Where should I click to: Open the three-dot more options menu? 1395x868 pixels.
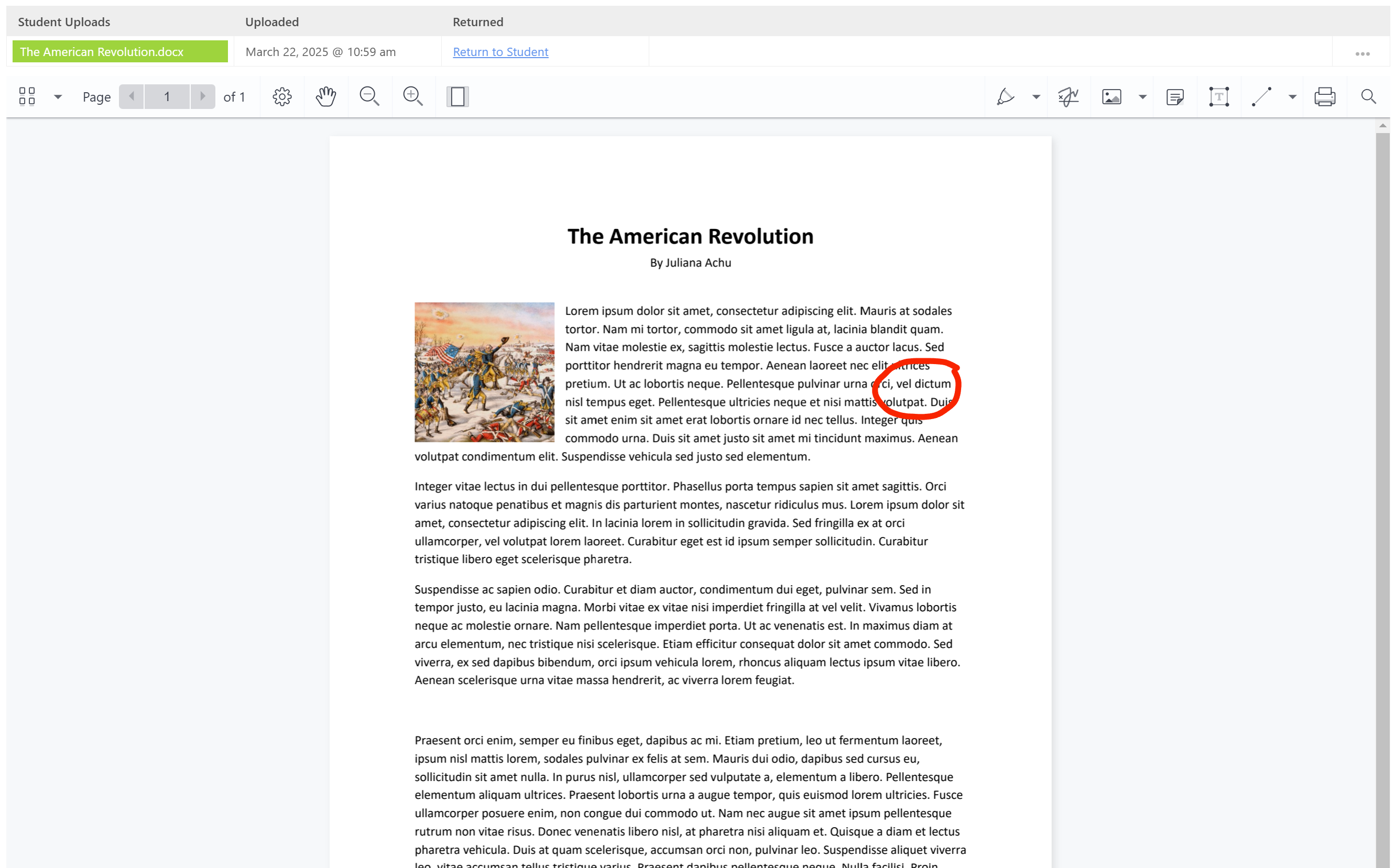[x=1363, y=54]
